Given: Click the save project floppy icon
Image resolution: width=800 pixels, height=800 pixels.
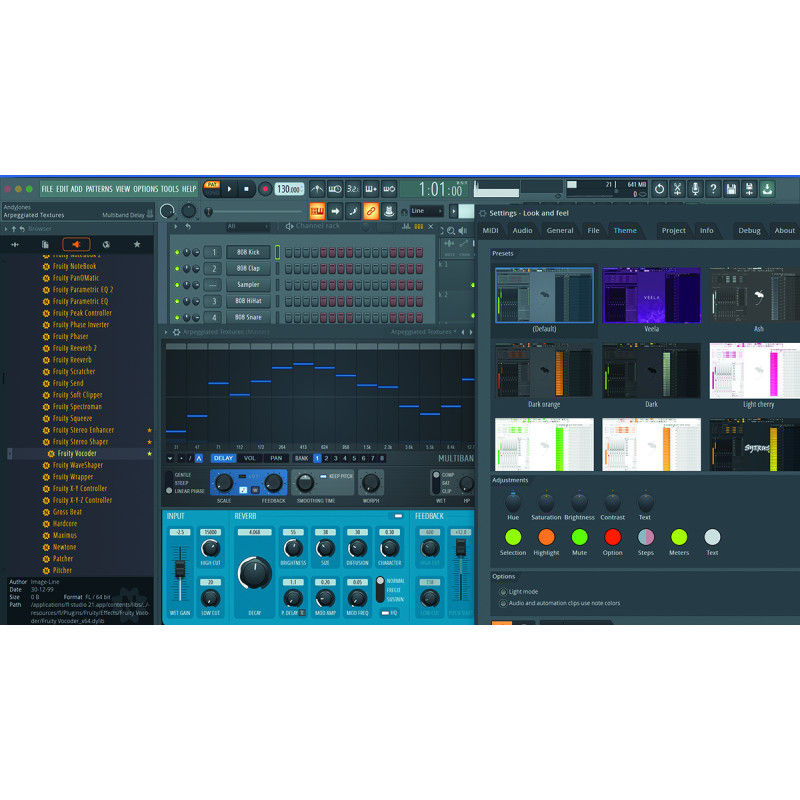Looking at the screenshot, I should [731, 189].
